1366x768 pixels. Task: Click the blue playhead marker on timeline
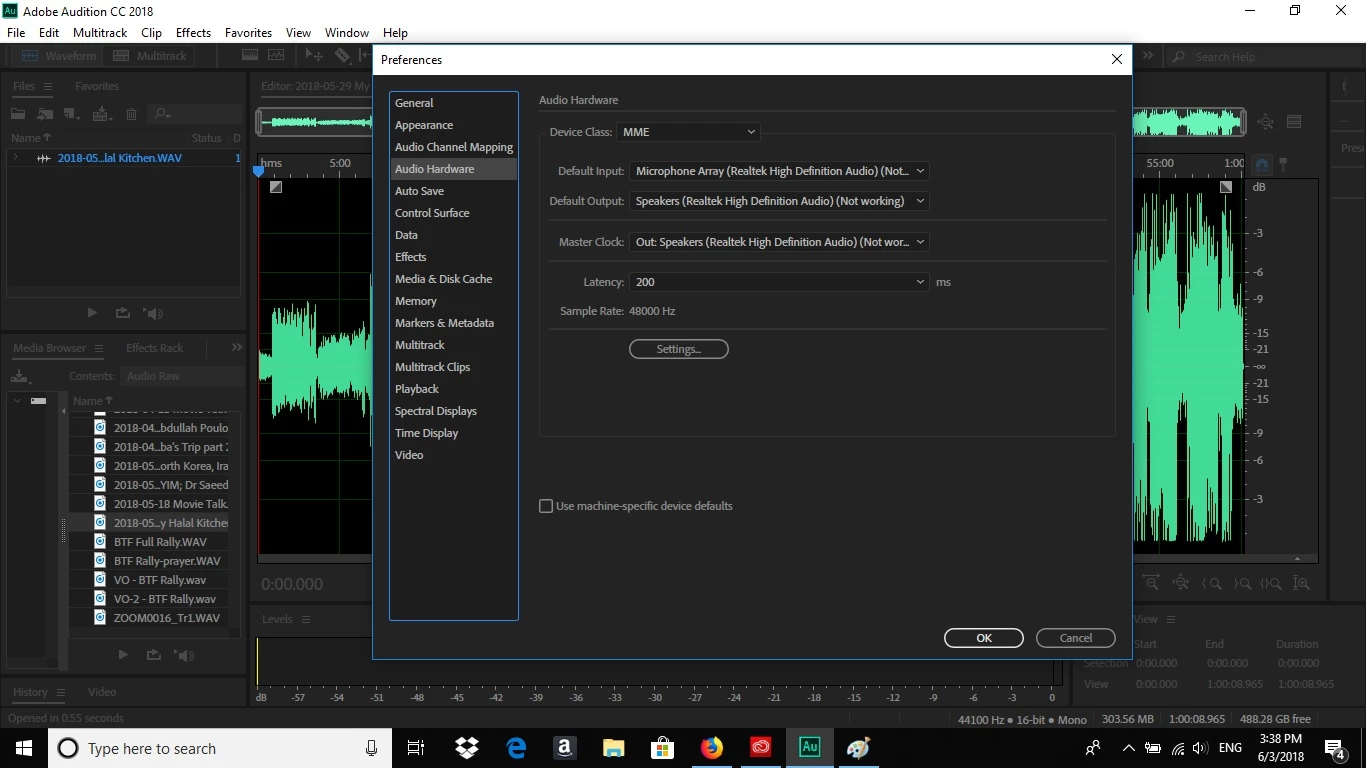click(x=259, y=171)
